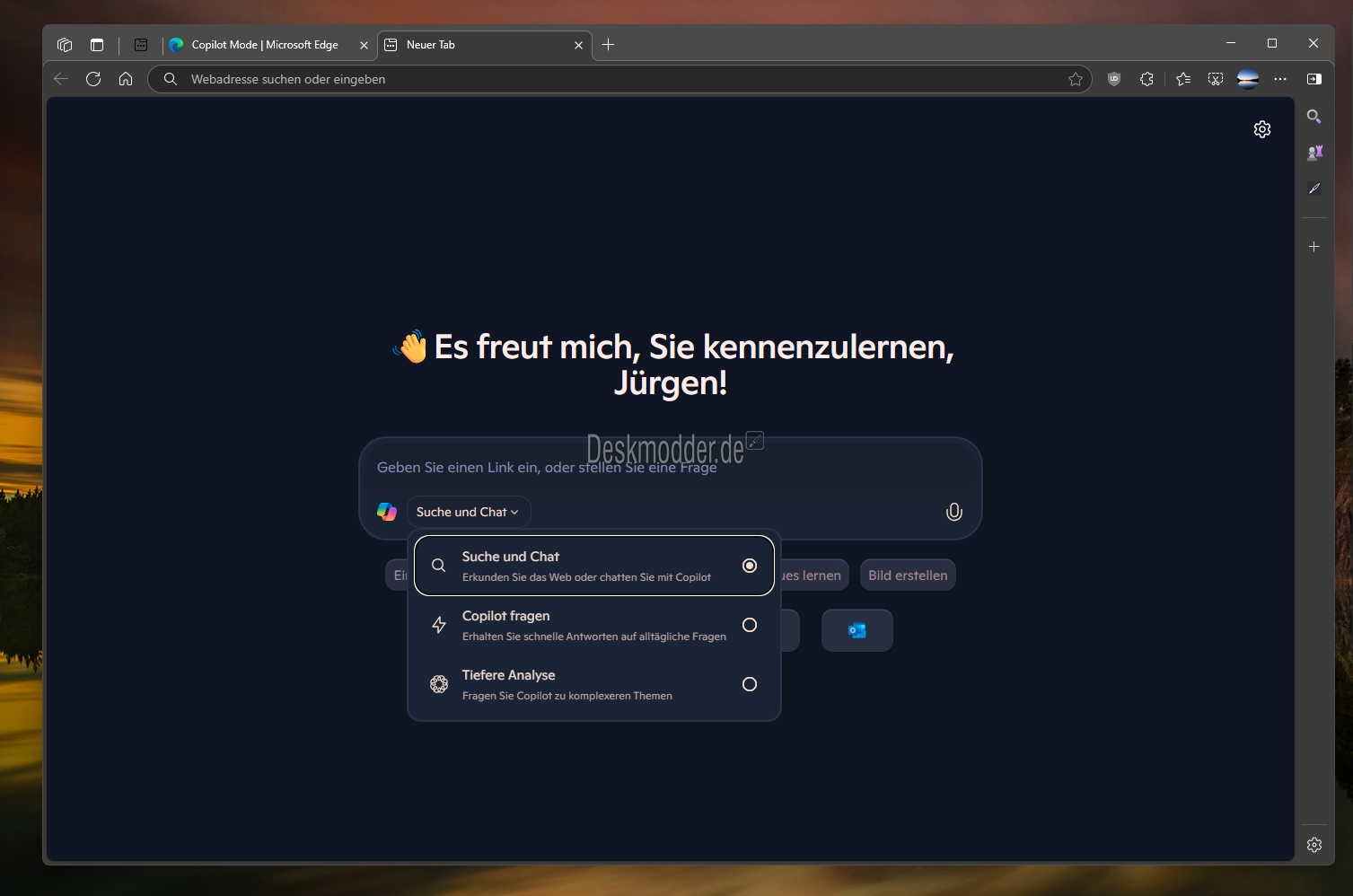Click the search icon inside the address bar

click(171, 79)
